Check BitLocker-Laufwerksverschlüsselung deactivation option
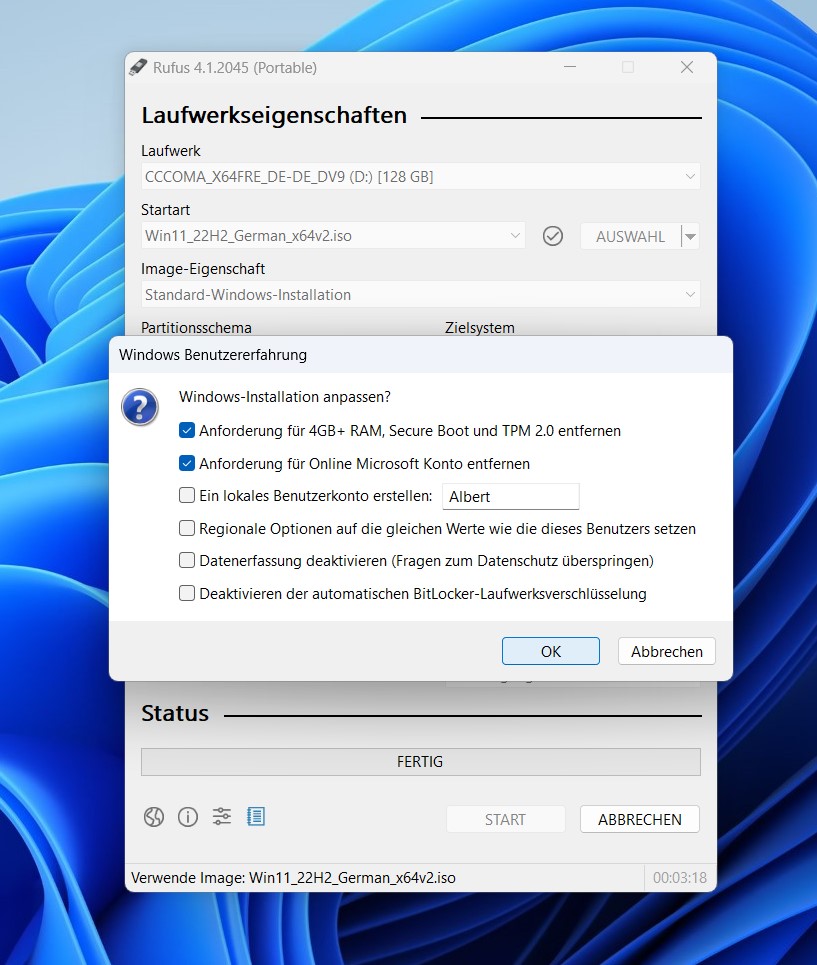The height and width of the screenshot is (965, 817). click(x=187, y=593)
